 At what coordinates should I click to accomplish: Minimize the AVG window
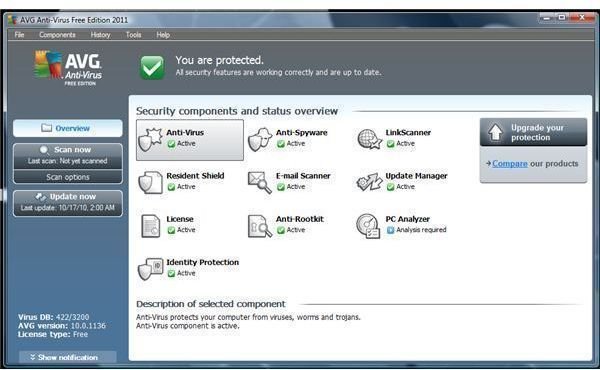pos(547,18)
